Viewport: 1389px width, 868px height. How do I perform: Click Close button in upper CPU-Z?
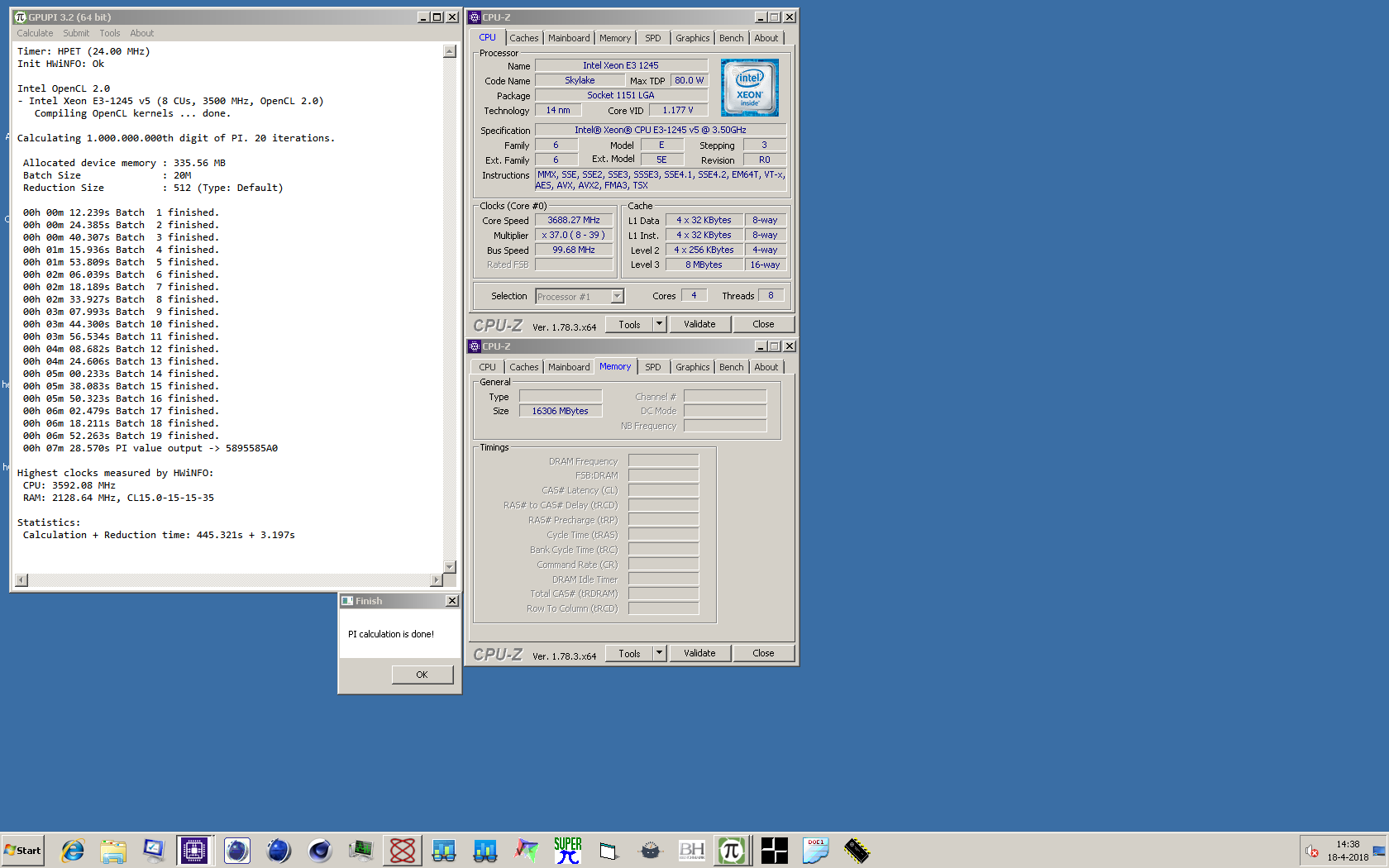tap(763, 324)
